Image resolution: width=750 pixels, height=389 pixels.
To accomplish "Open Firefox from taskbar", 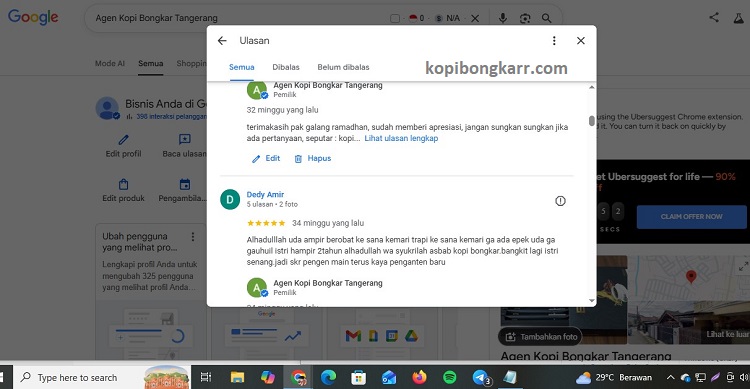I will [x=419, y=378].
